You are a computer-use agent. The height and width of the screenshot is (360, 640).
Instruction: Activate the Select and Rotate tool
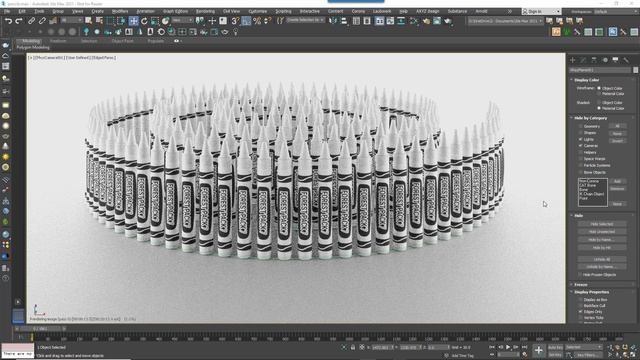[144, 21]
